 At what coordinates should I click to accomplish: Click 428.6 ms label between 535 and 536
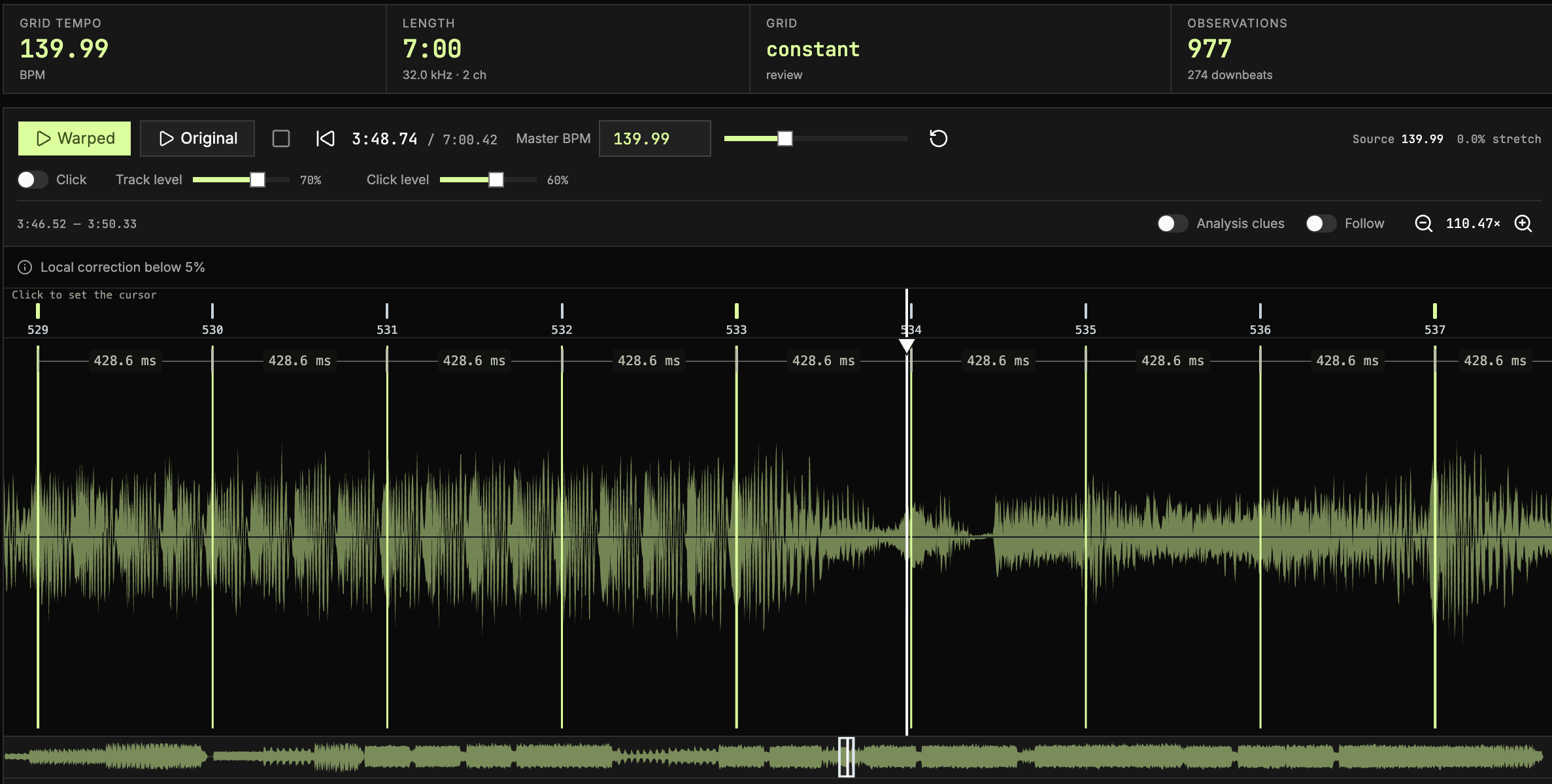(1173, 361)
